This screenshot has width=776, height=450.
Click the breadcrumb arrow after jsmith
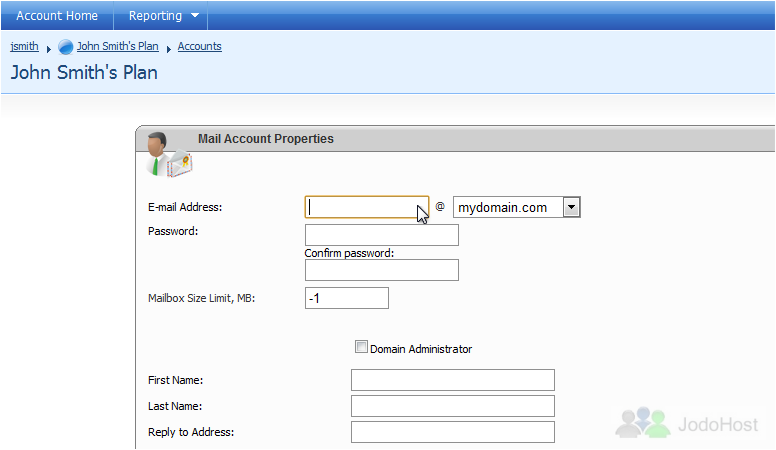(x=48, y=49)
